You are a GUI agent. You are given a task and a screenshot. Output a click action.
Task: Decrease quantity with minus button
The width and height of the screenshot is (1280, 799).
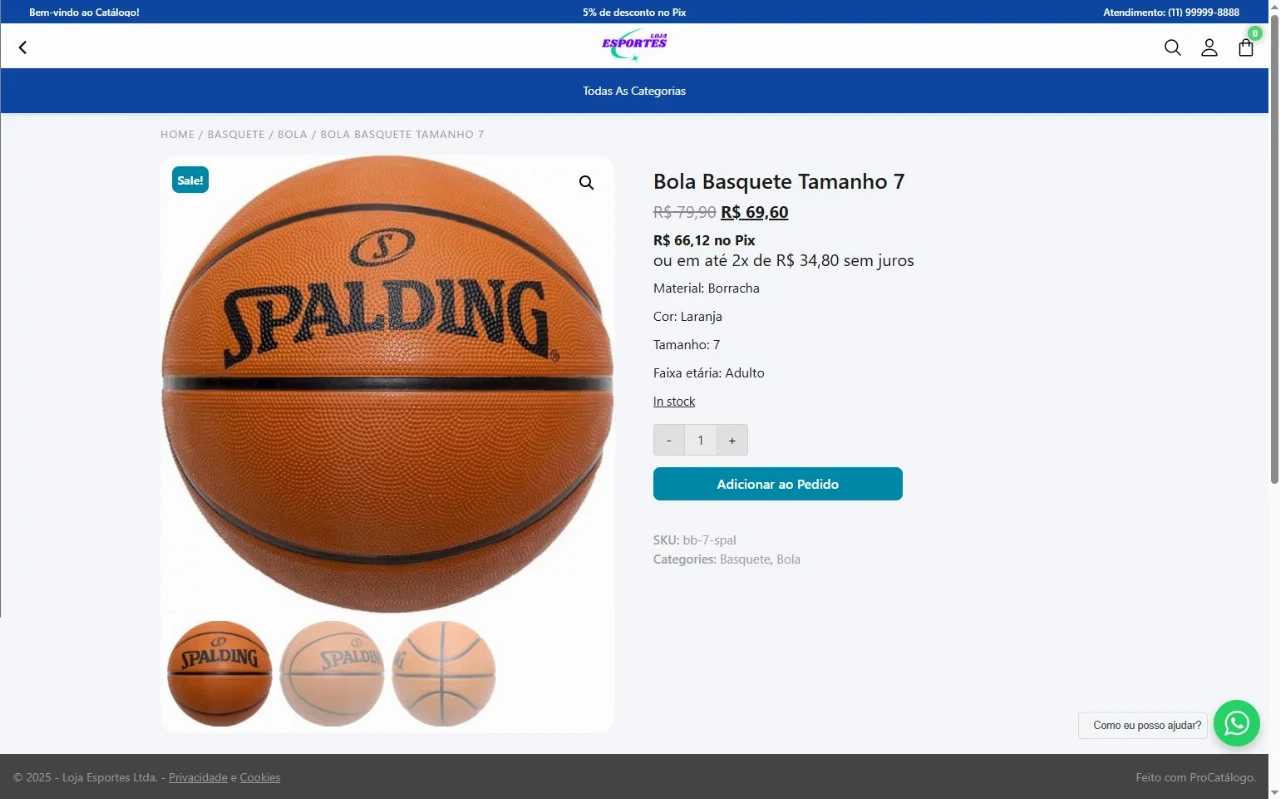pos(669,440)
